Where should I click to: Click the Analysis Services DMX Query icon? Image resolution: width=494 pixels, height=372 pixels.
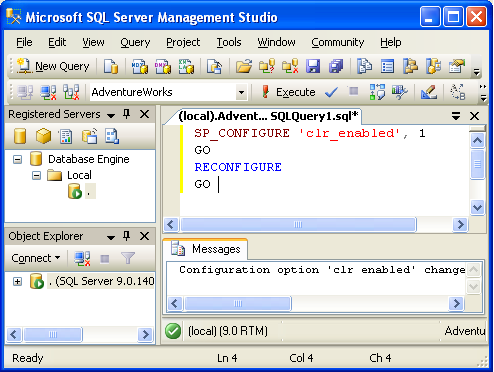coord(163,66)
